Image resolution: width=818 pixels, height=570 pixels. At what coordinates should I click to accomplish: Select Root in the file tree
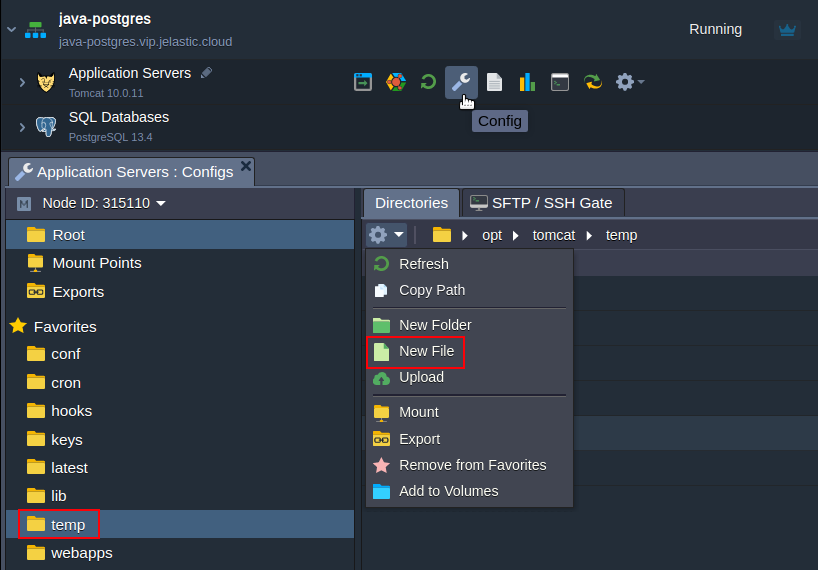pos(180,235)
